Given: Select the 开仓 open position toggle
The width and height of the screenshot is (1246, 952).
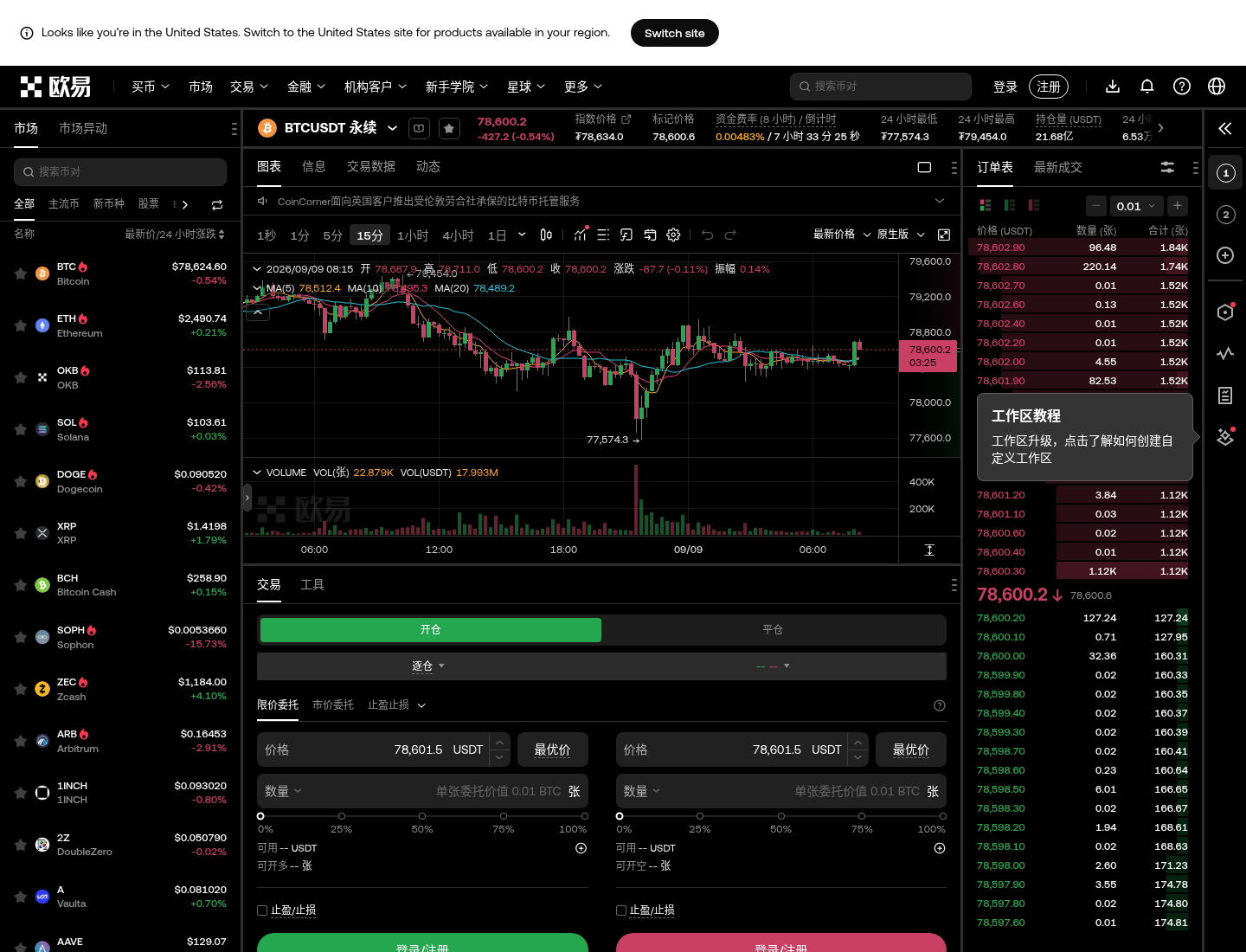Looking at the screenshot, I should click(431, 630).
